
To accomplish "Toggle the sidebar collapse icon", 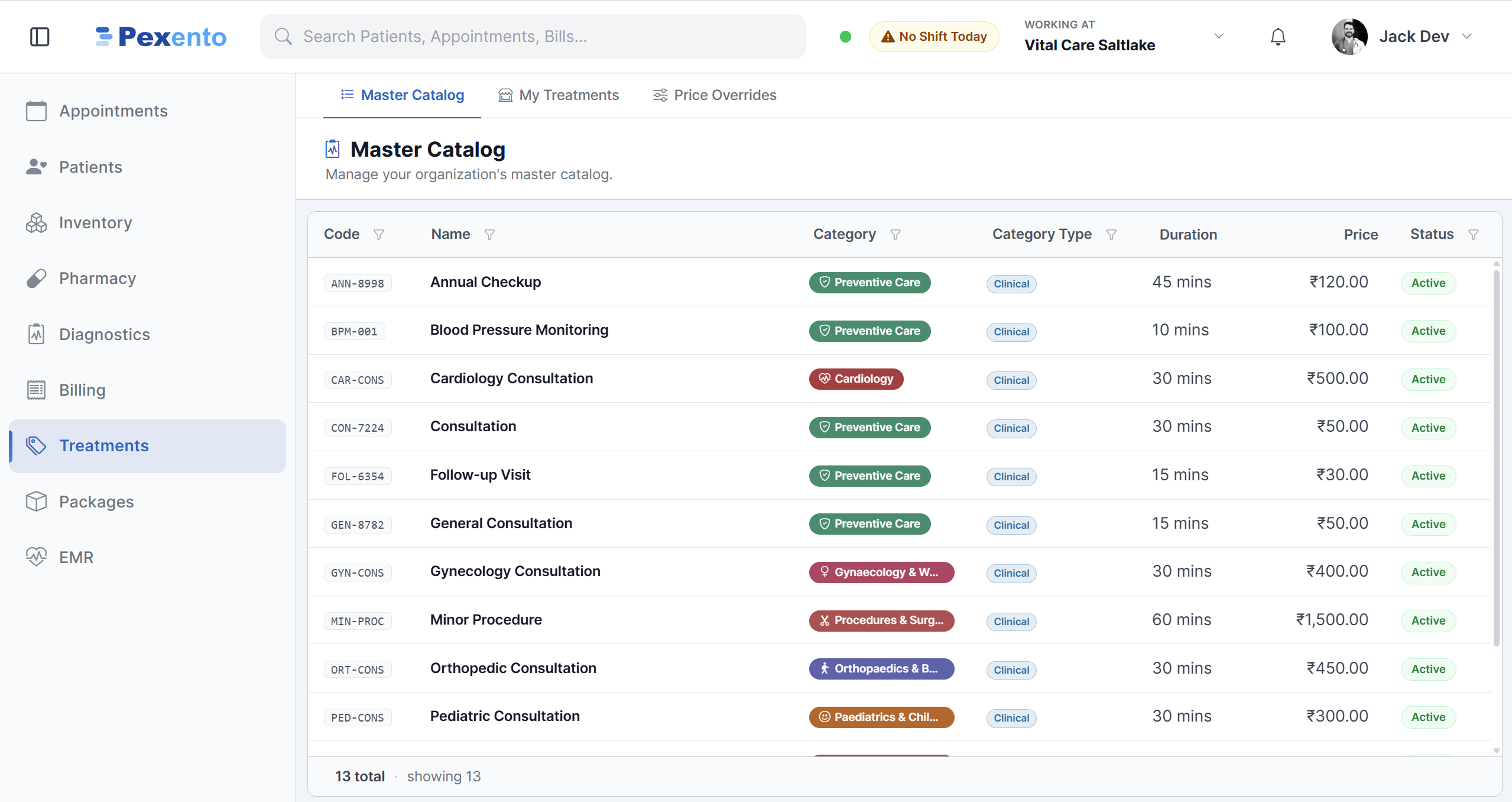I will pos(40,37).
